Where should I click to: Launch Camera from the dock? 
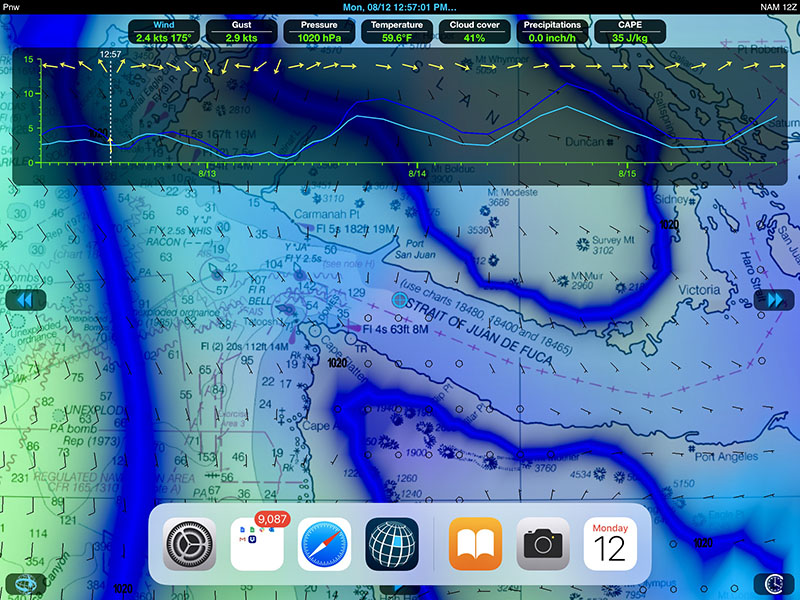pyautogui.click(x=543, y=544)
